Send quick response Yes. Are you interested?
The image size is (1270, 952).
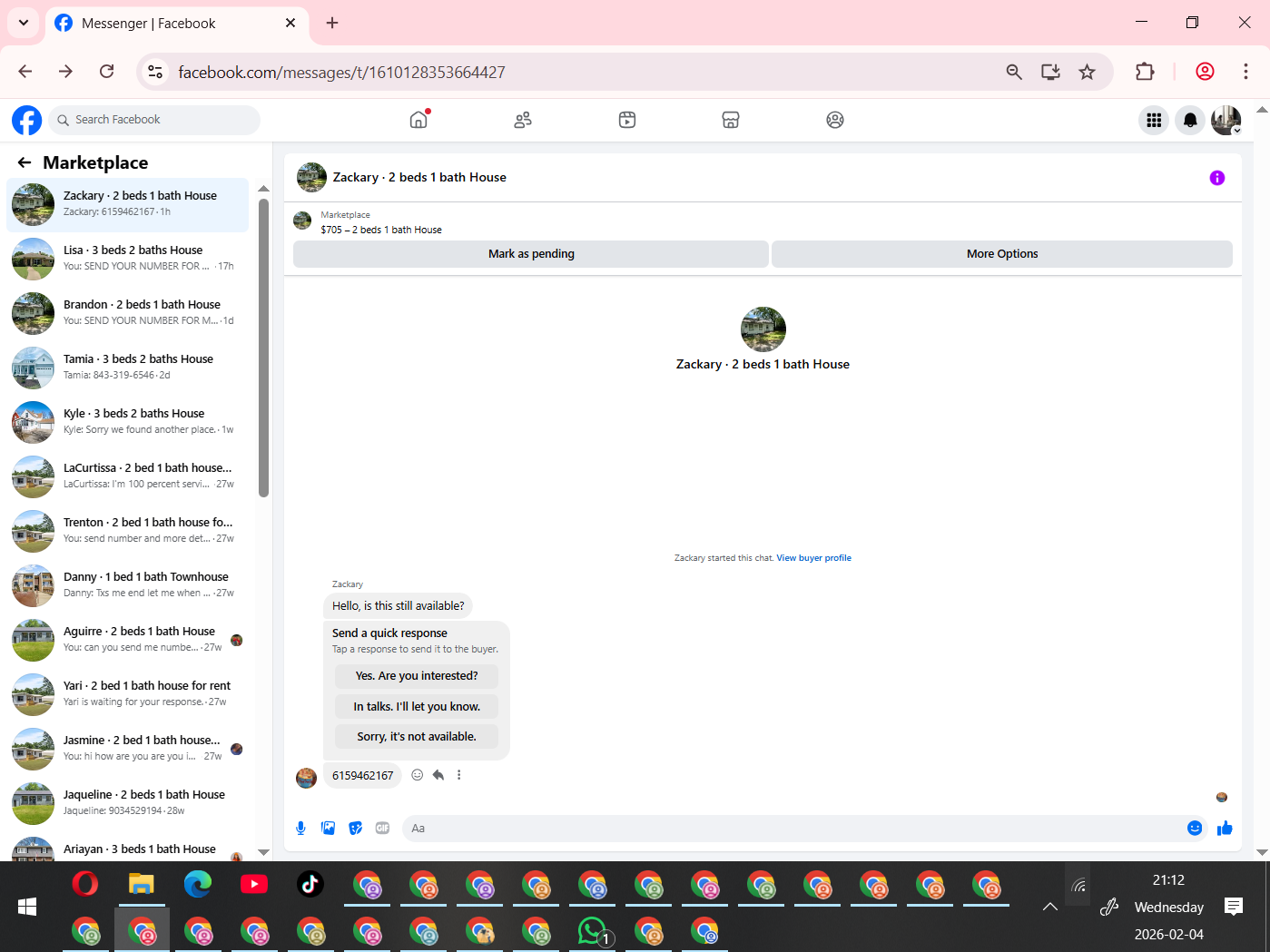point(417,676)
